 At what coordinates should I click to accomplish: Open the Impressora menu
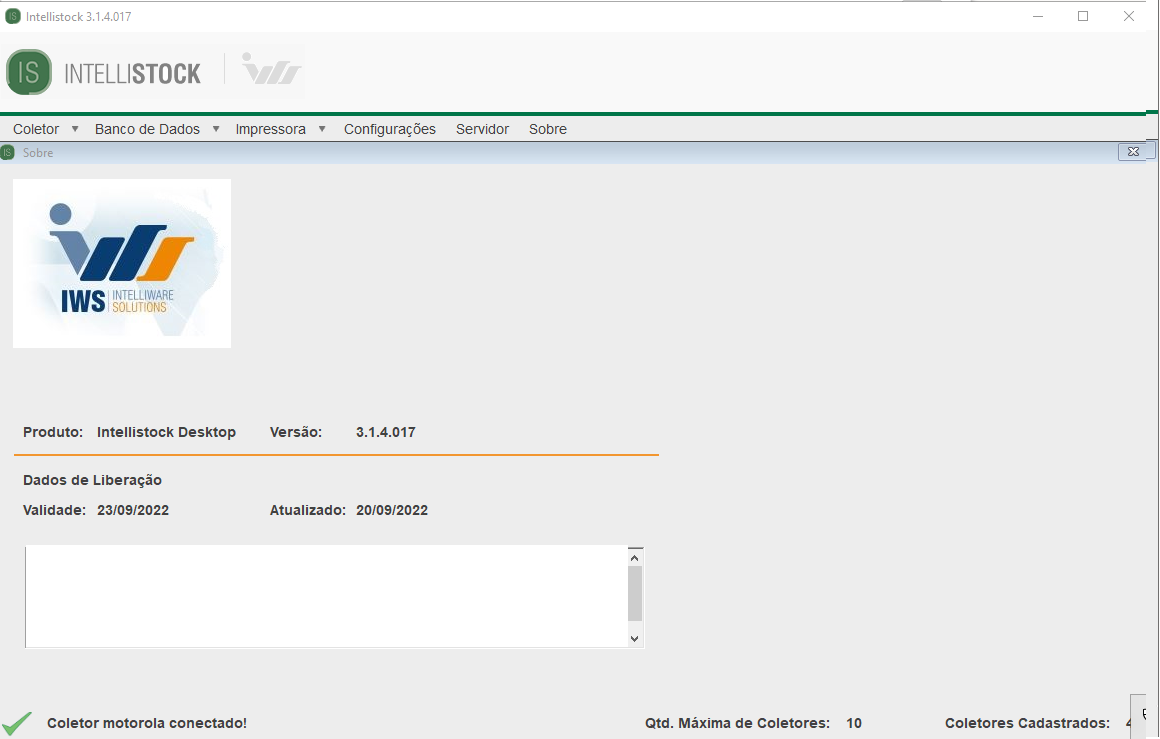(270, 129)
